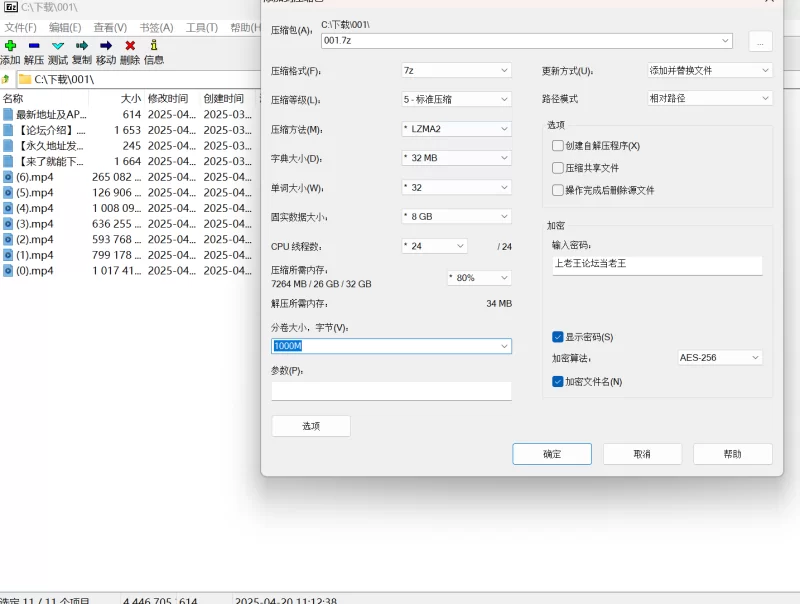Uncheck the 加密文件名(N) checkbox
This screenshot has height=604, width=800.
558,382
